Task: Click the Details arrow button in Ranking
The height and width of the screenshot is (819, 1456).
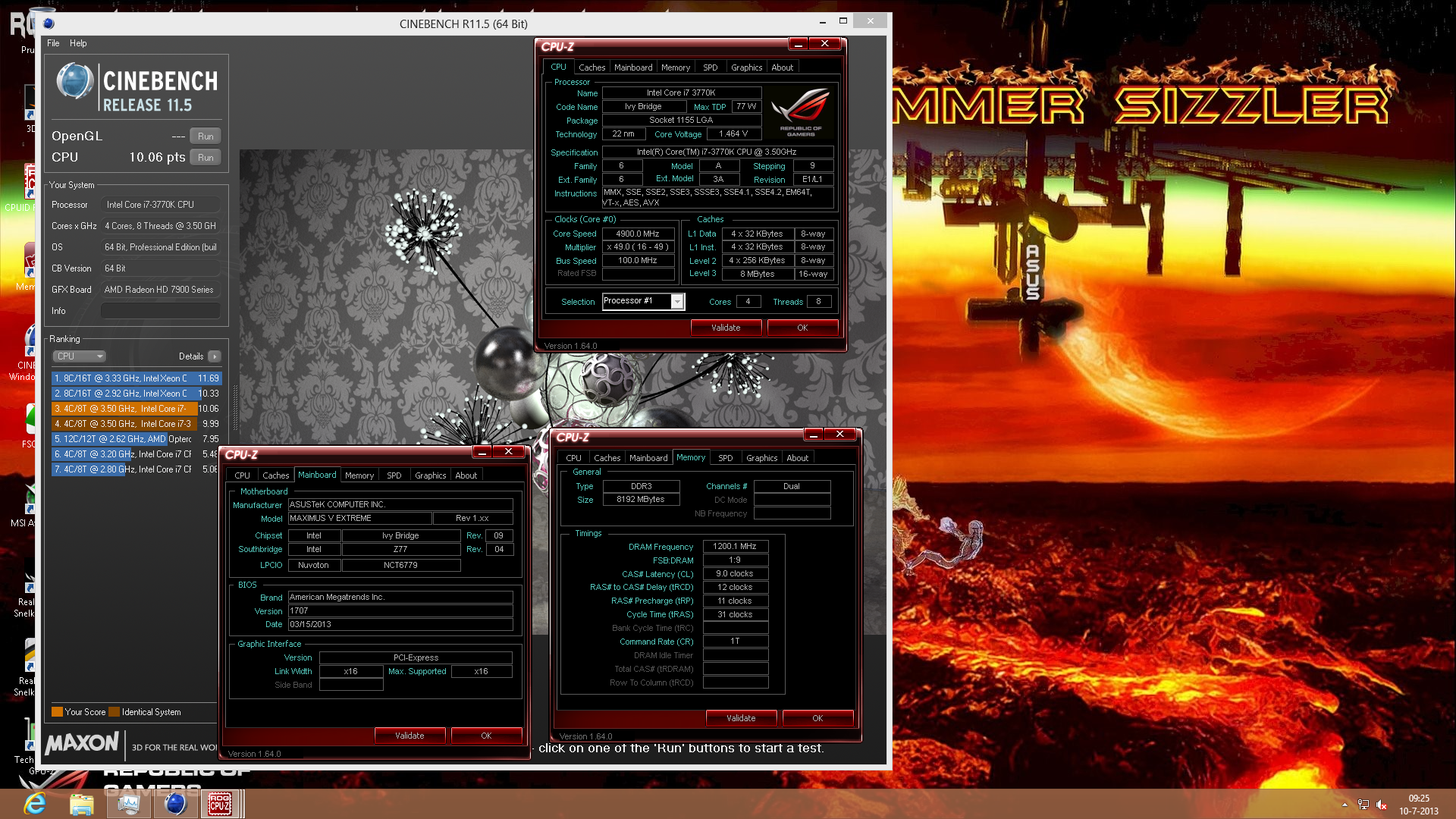Action: (215, 356)
